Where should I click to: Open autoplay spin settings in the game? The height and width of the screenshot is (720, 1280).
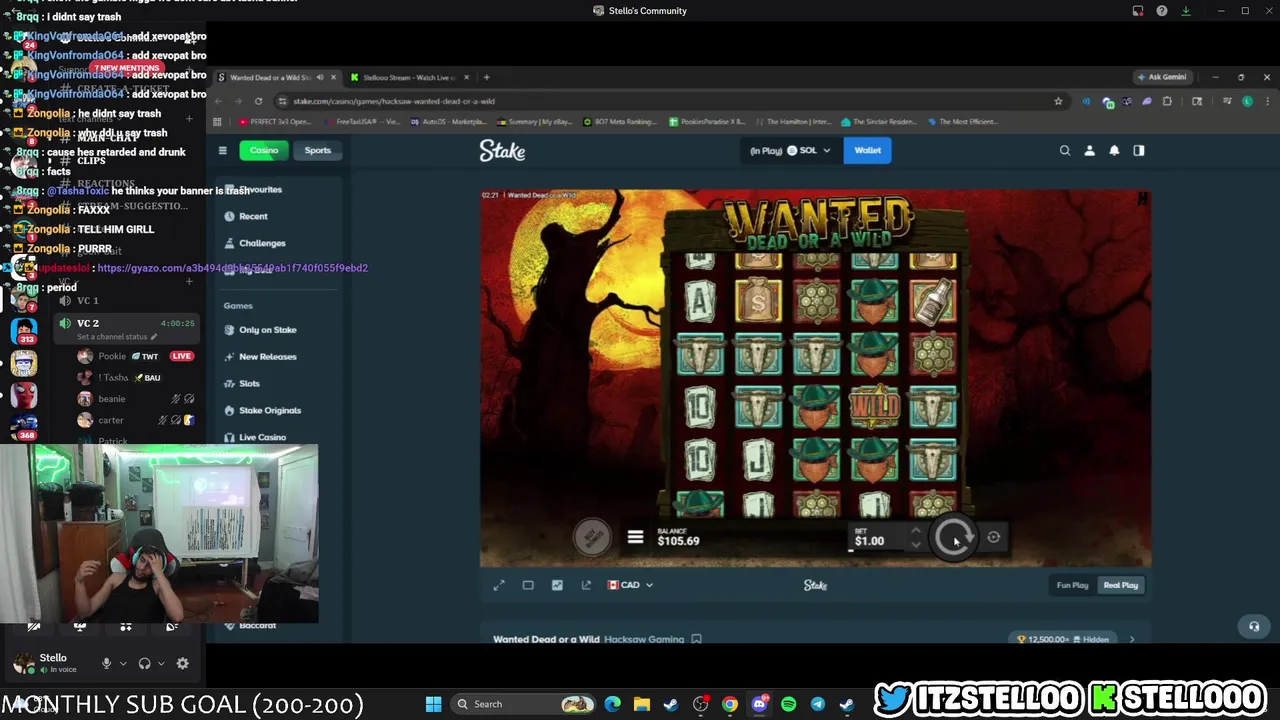coord(993,537)
